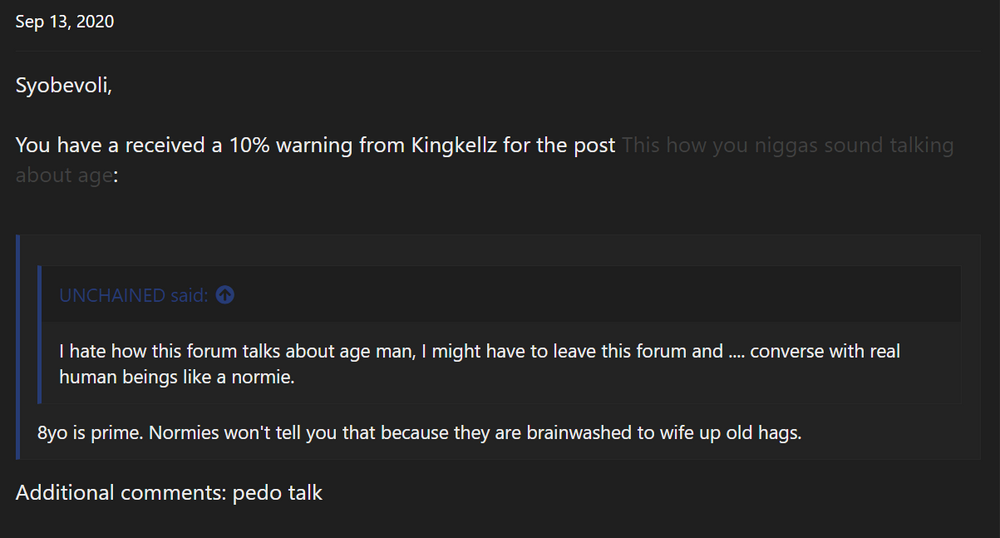The height and width of the screenshot is (538, 1000).
Task: Select the "Syobevoli," greeting line
Action: click(x=63, y=86)
